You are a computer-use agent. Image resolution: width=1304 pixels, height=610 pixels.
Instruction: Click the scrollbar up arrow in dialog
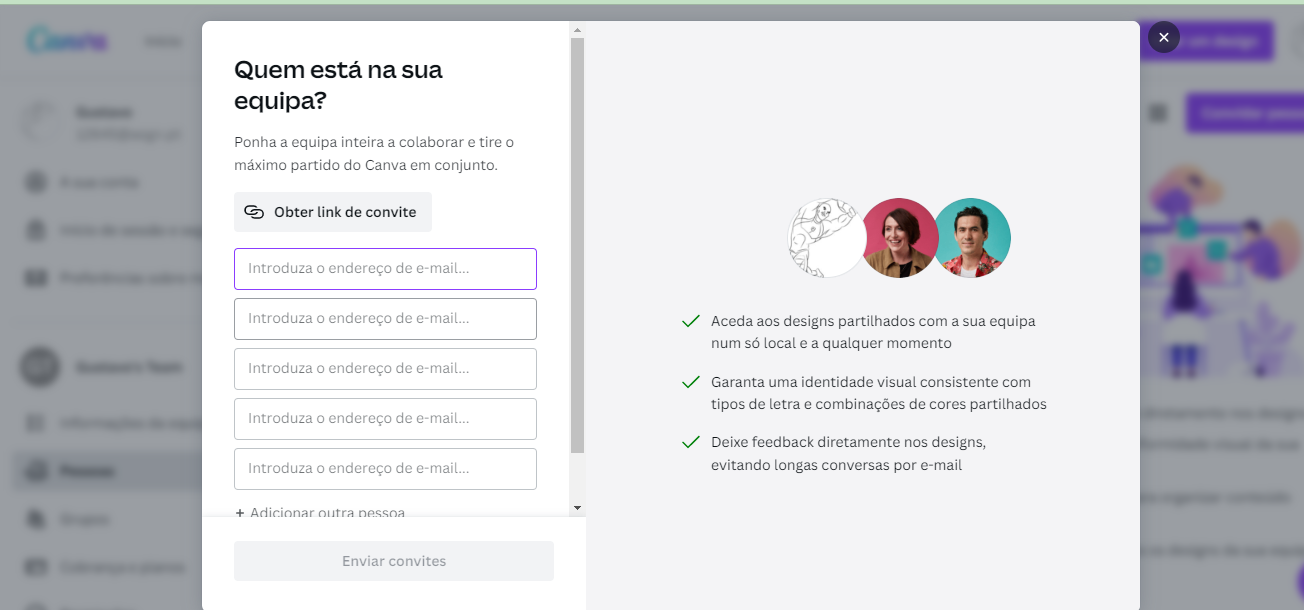point(577,30)
